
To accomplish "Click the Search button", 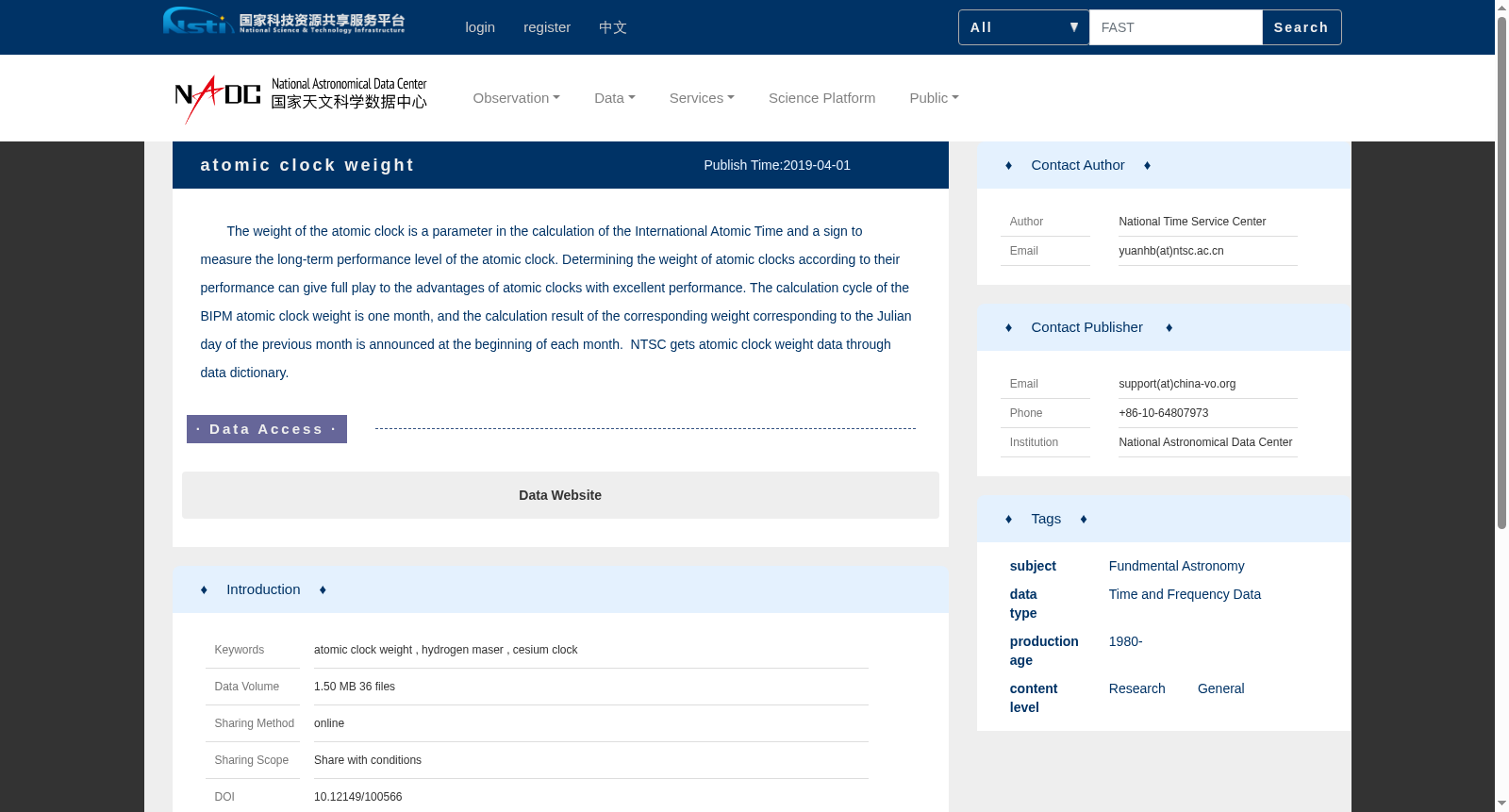I will click(x=1302, y=27).
